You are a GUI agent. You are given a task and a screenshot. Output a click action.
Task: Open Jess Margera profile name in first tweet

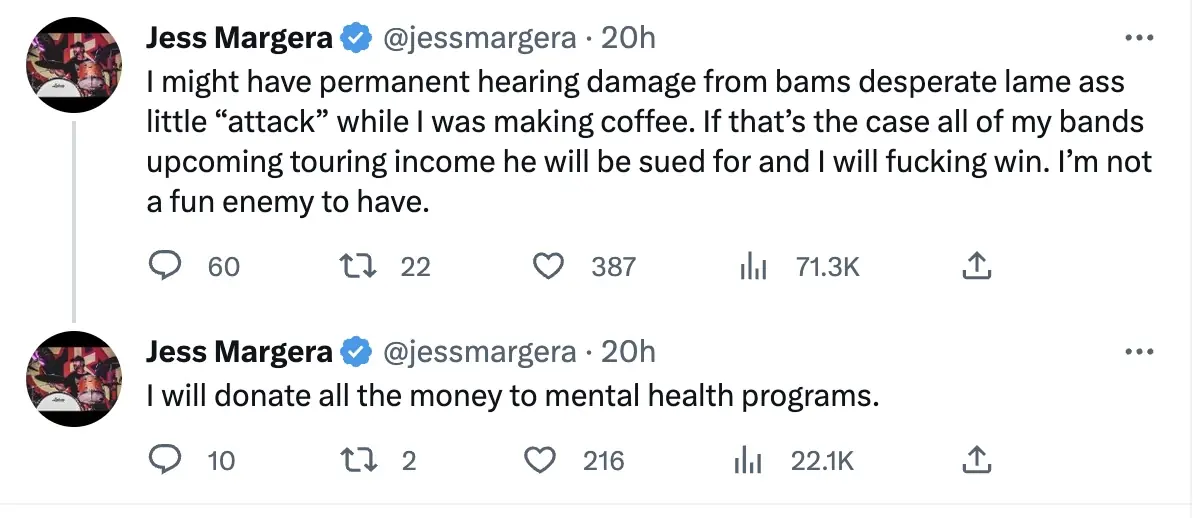239,39
